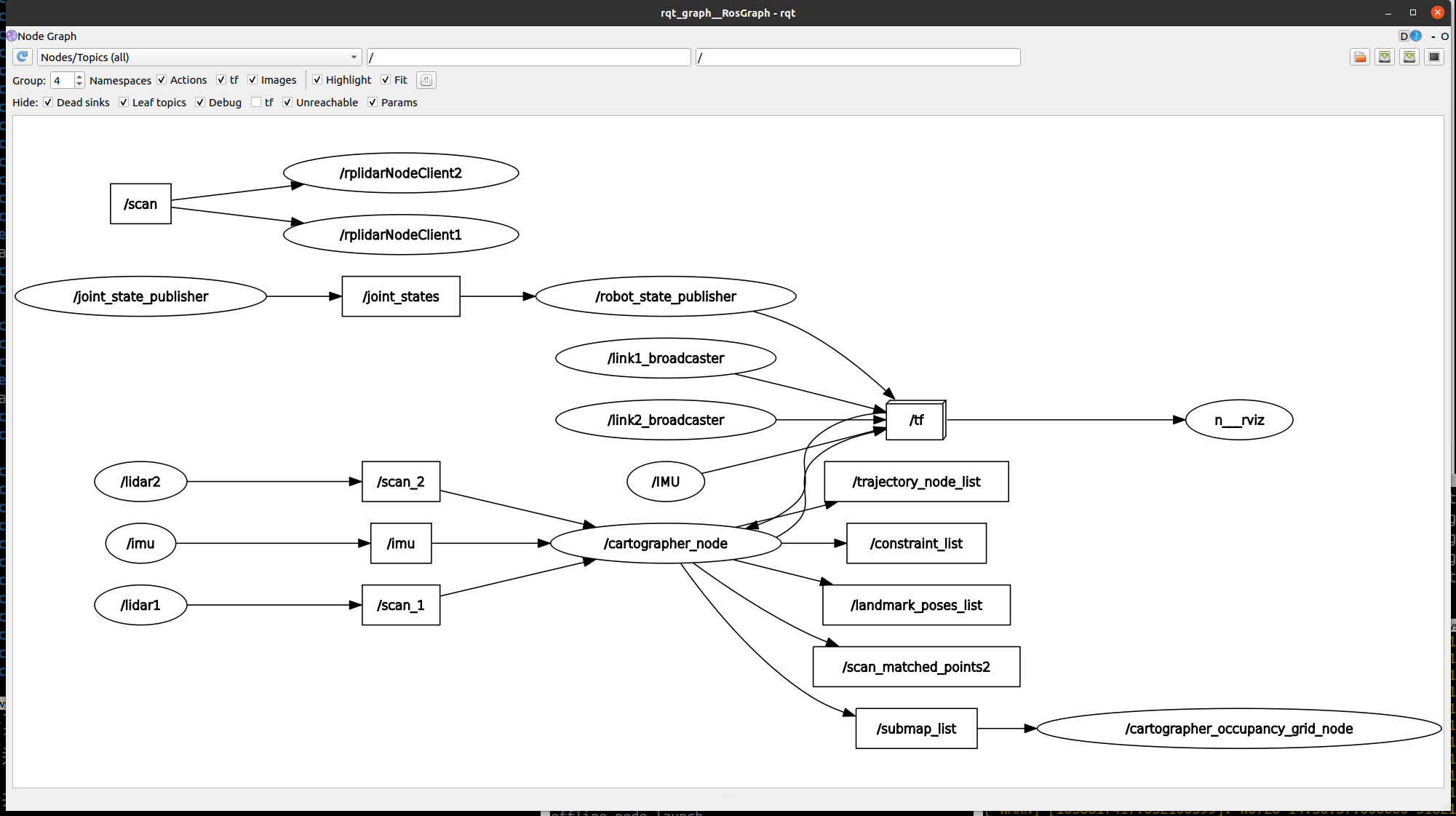Select the /cartographer_node ellipse
This screenshot has width=1456, height=816.
click(x=666, y=543)
